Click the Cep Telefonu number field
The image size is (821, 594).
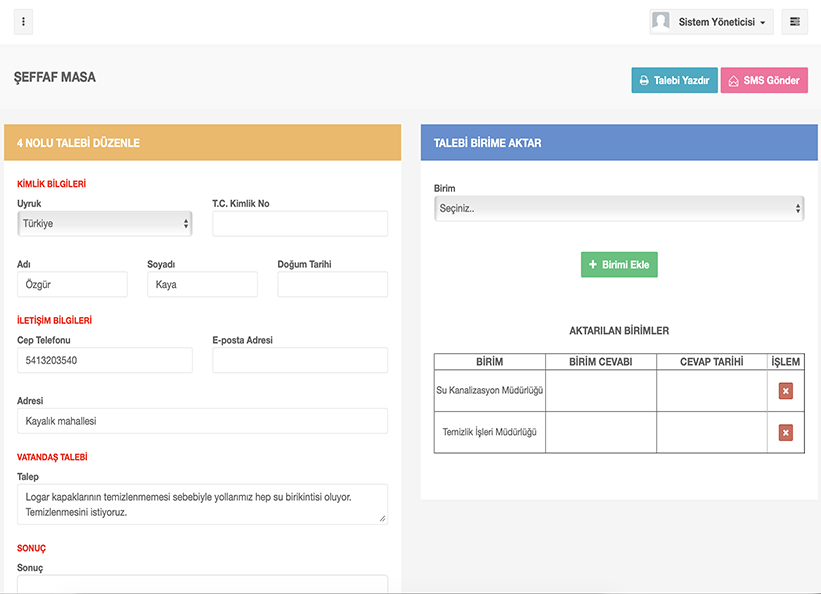pos(104,361)
